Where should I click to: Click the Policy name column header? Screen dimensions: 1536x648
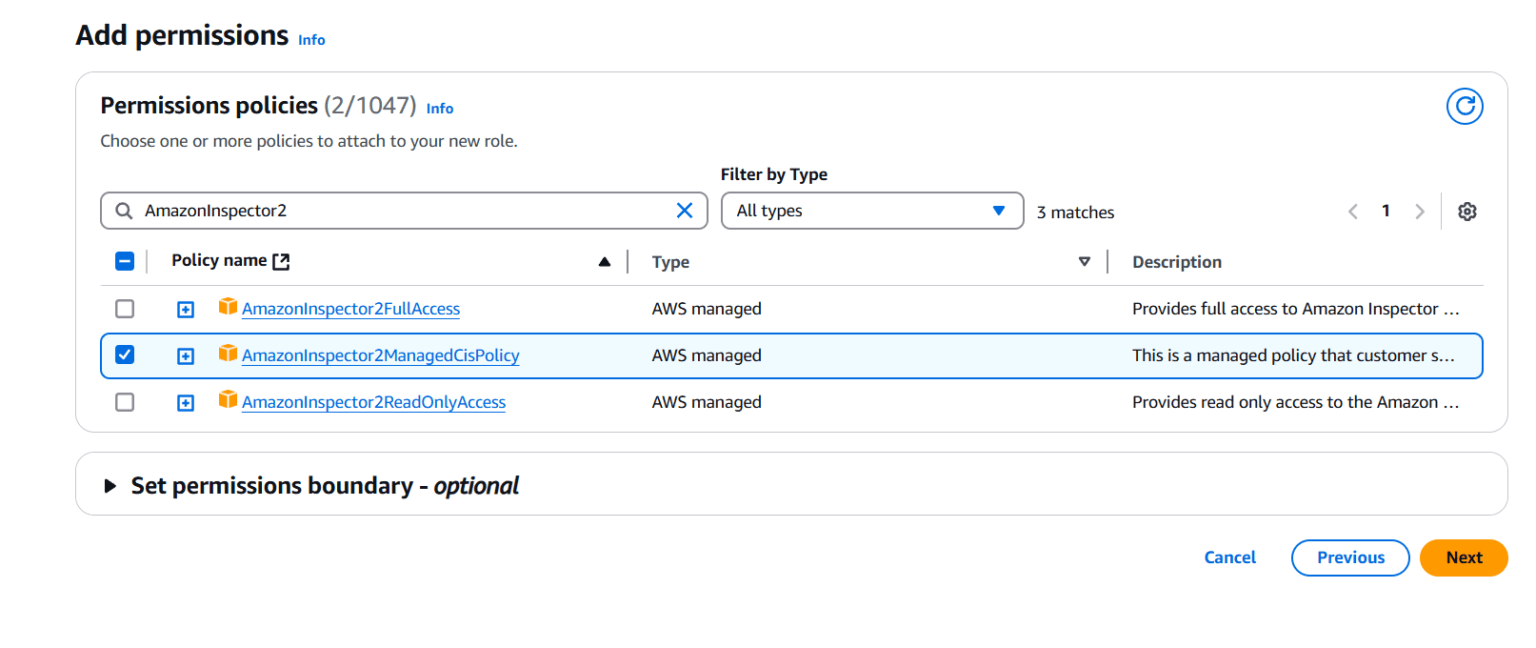[x=219, y=260]
